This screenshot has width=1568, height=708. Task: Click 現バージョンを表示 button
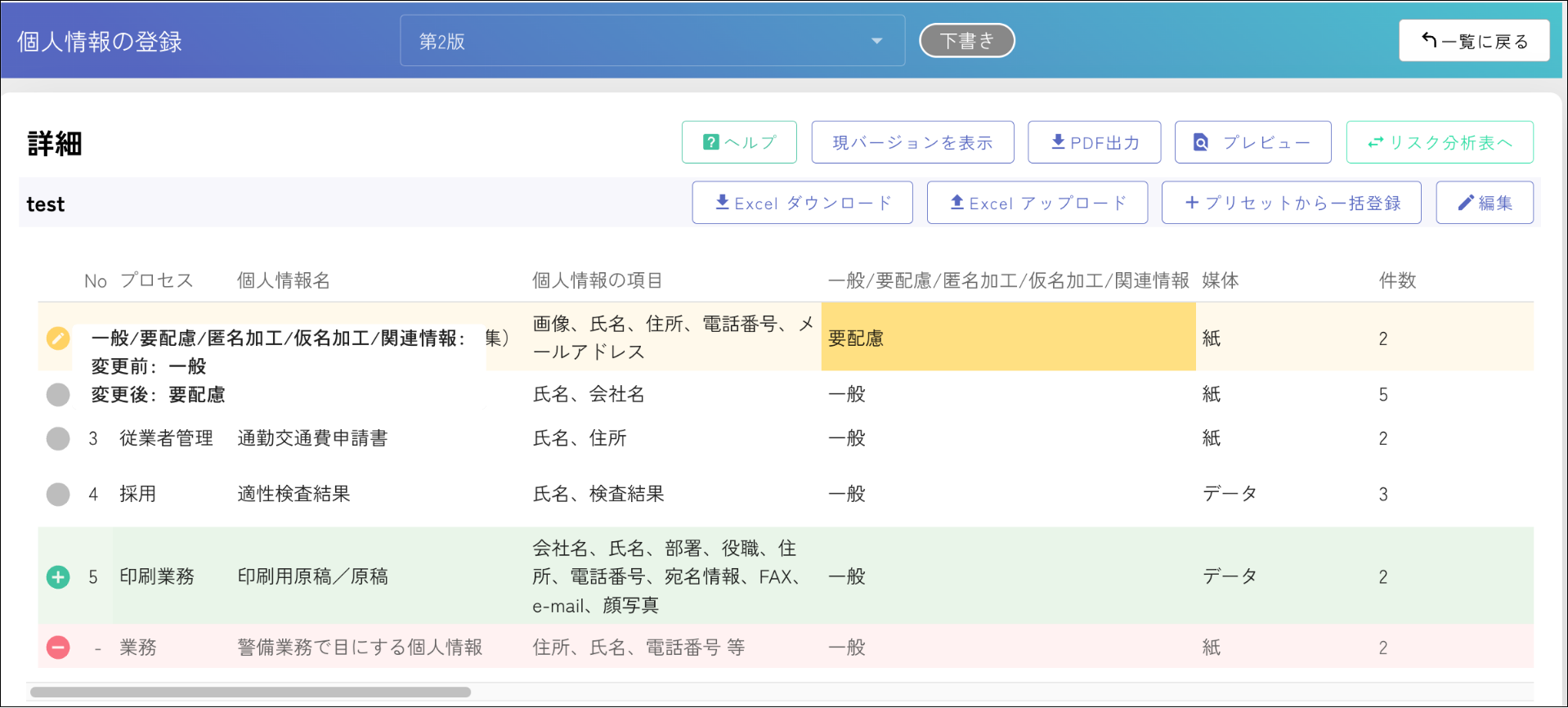click(x=912, y=142)
